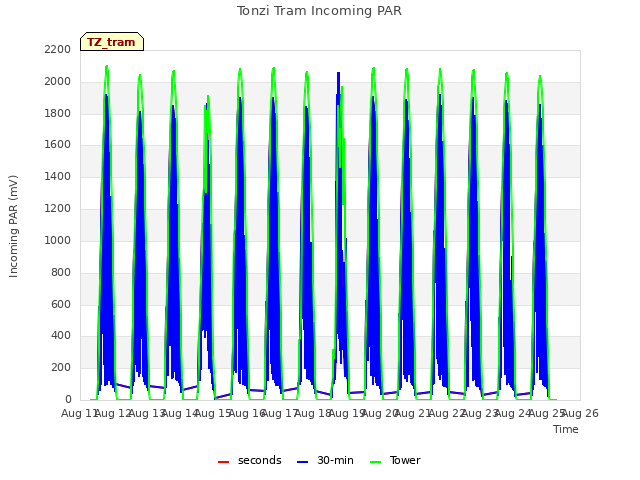Toggle the Tower legend entry
640x480 pixels.
click(395, 460)
